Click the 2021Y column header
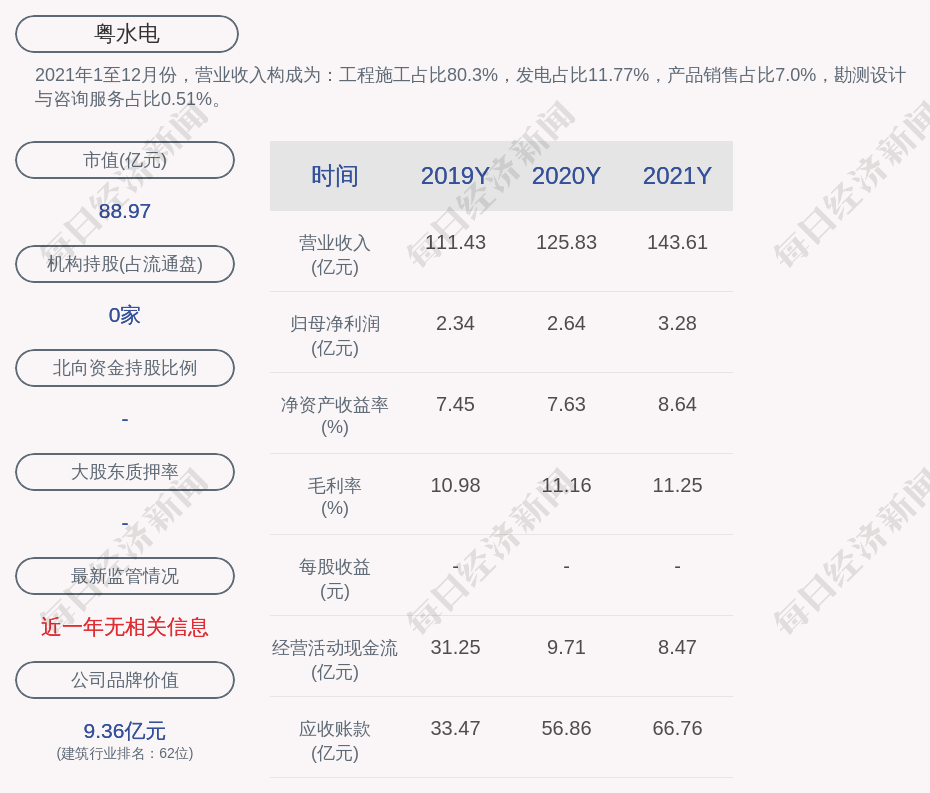This screenshot has height=793, width=930. click(677, 176)
